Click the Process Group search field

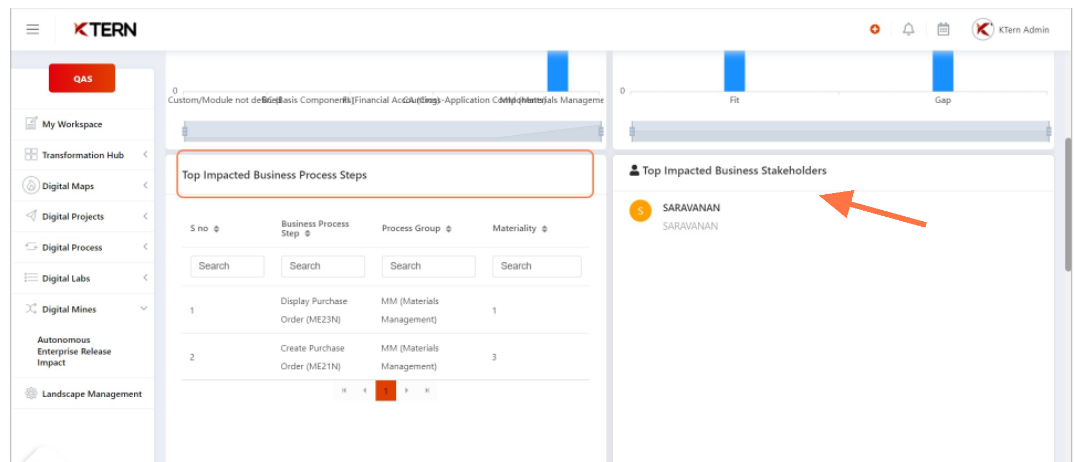pyautogui.click(x=428, y=266)
